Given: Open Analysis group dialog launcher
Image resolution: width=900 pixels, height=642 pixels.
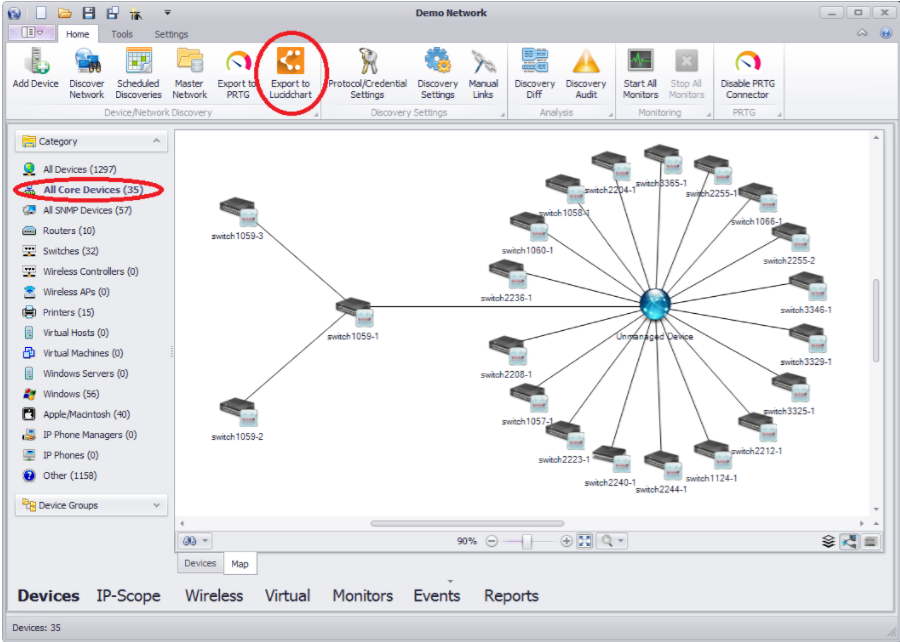Looking at the screenshot, I should tap(611, 115).
